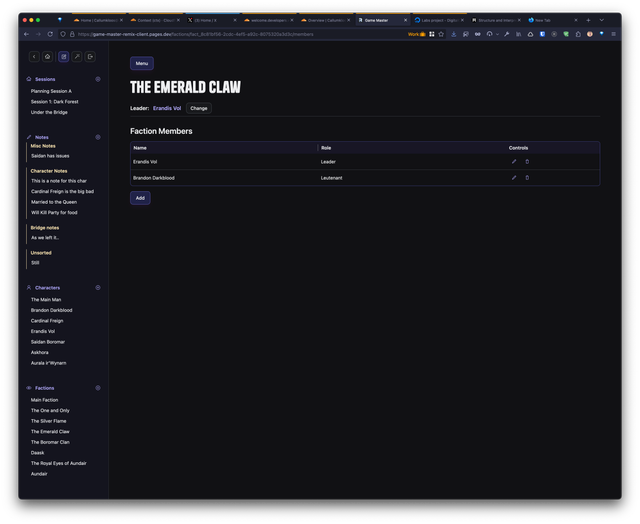Click the tracking protection shield icon
This screenshot has height=524, width=640.
(63, 34)
